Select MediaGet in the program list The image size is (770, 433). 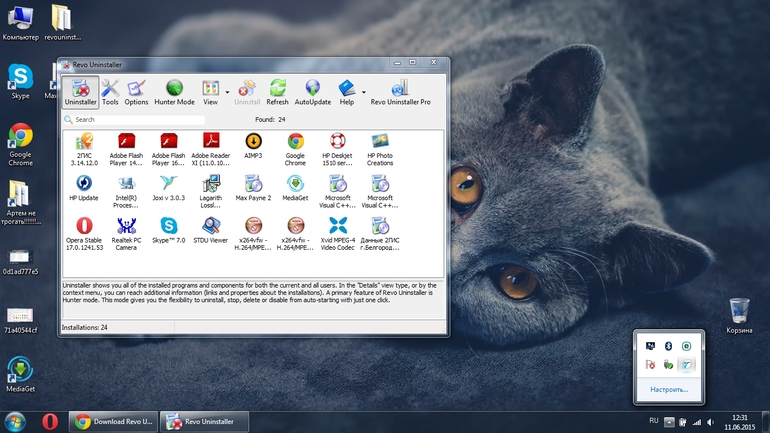tap(295, 189)
